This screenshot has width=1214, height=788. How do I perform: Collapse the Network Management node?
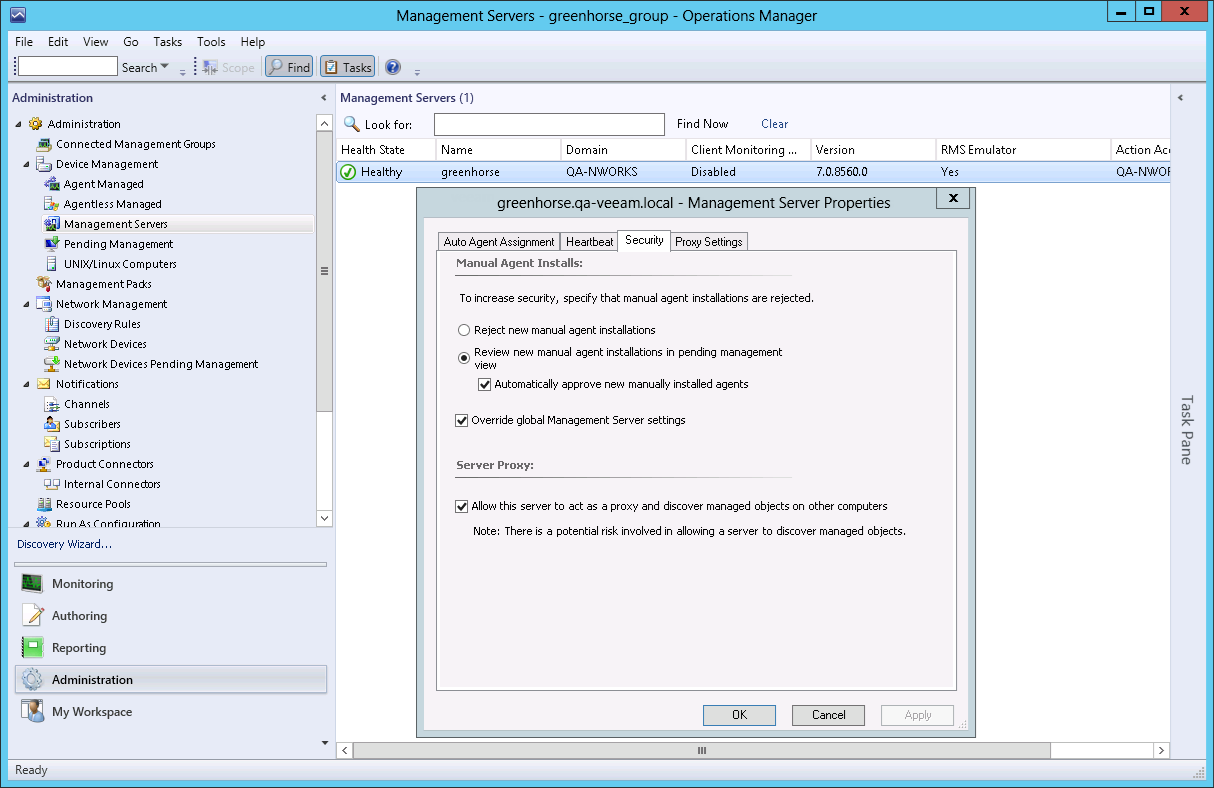click(28, 304)
